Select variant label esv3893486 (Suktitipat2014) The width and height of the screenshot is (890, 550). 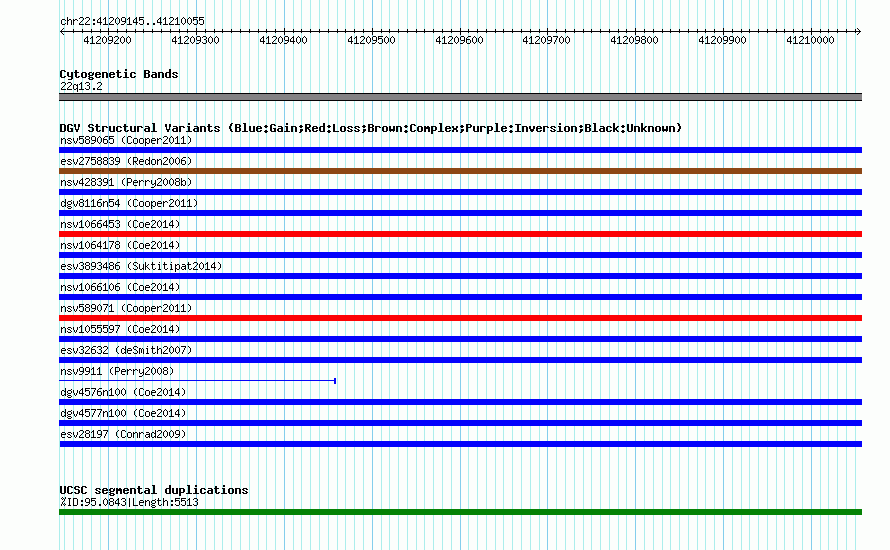pyautogui.click(x=141, y=266)
